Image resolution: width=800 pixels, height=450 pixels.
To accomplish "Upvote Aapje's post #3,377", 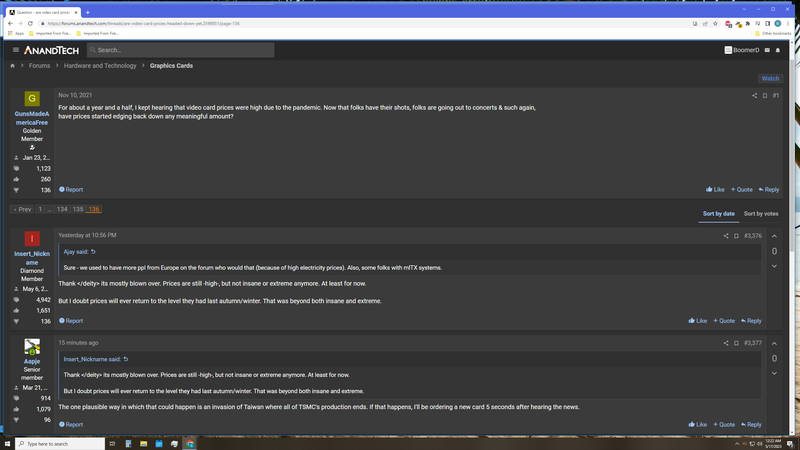I will click(774, 343).
